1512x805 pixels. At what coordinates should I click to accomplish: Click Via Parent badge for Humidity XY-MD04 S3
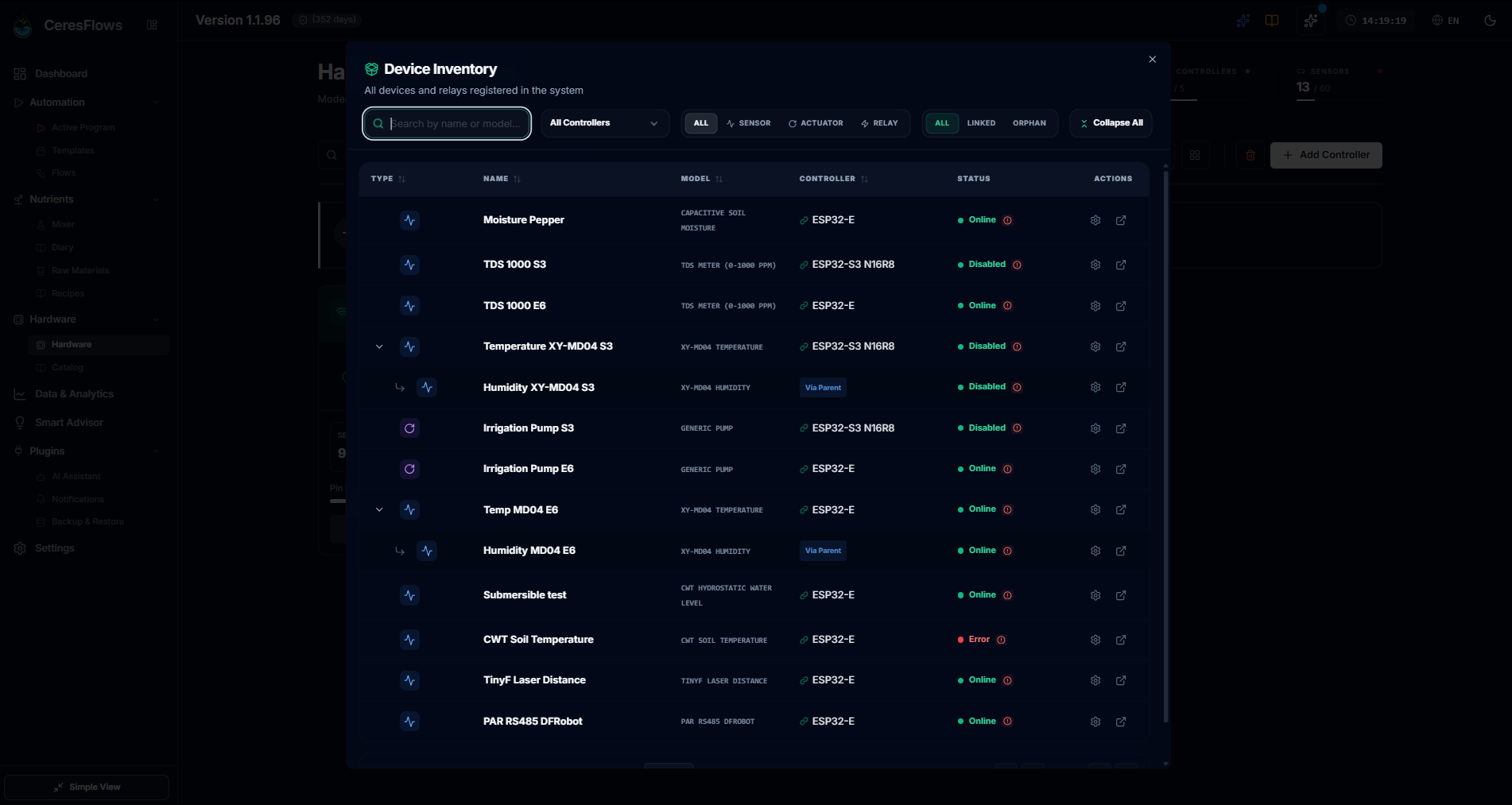(x=823, y=388)
